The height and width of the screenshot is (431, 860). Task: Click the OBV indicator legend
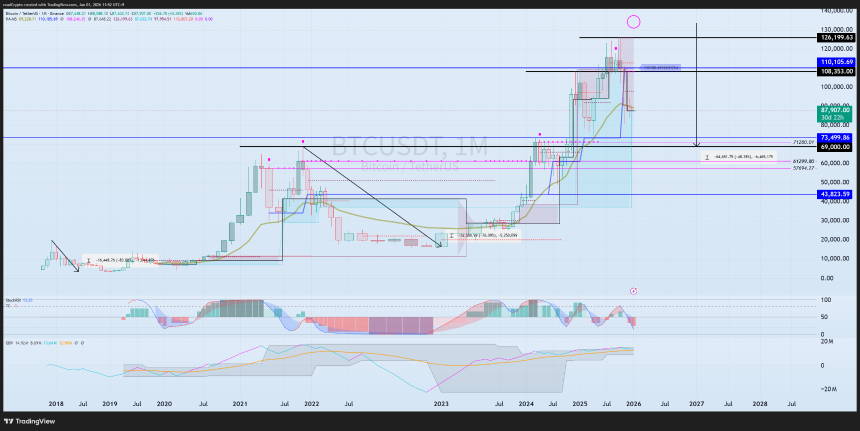44,343
